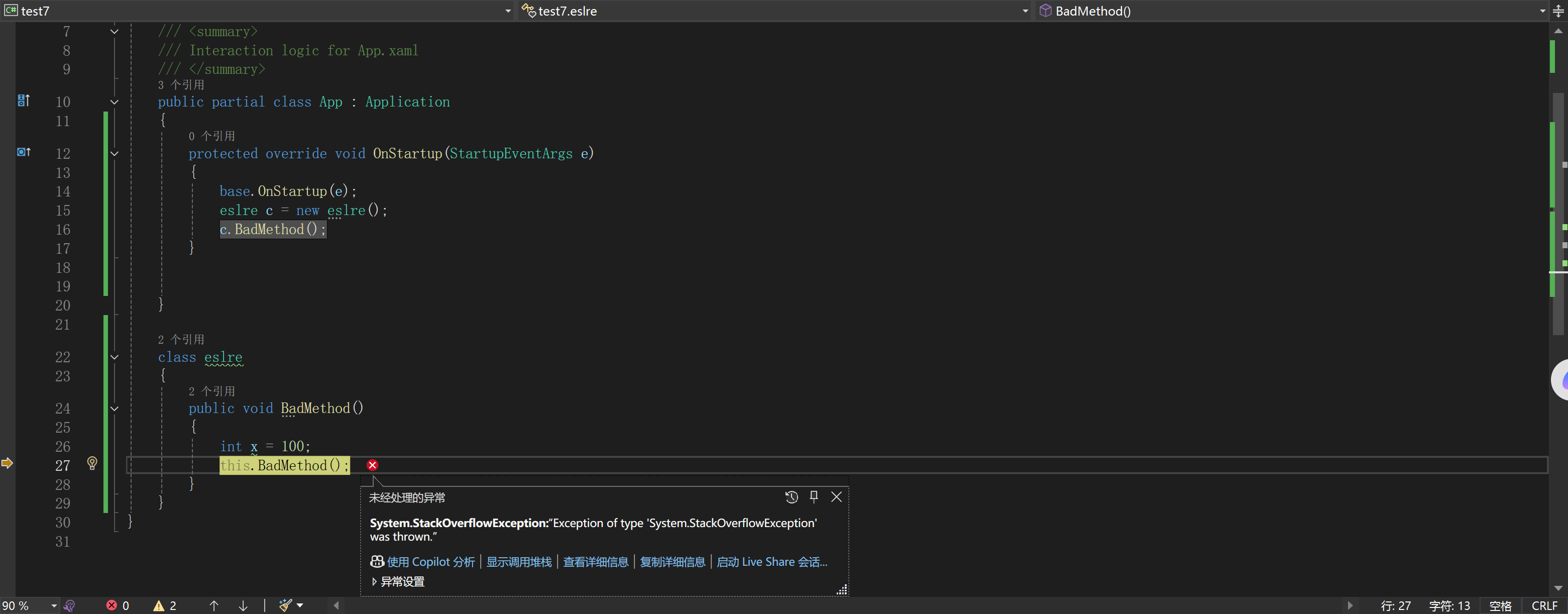Open the health indicator icon in status bar

coord(69,605)
